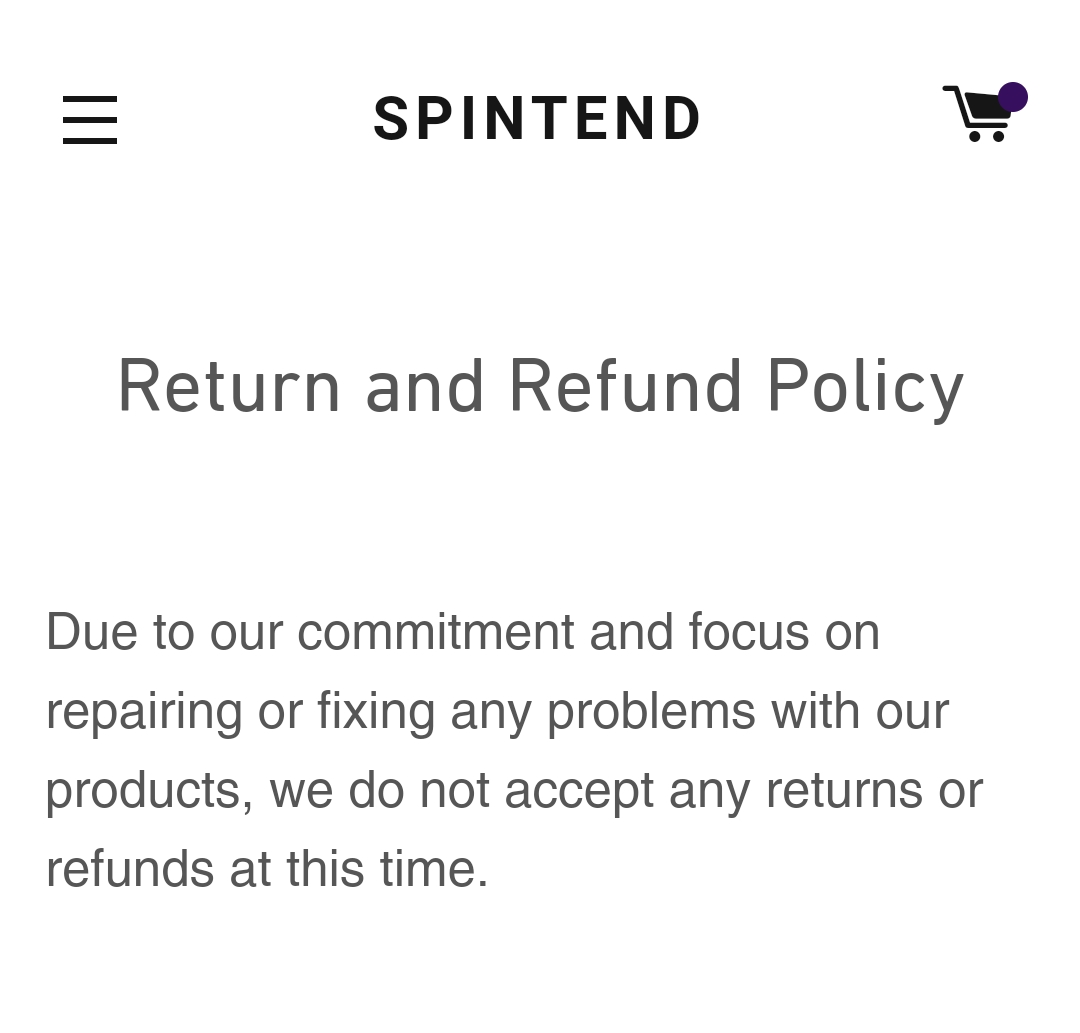Screen dimensions: 1080x1033
Task: Open the hamburger navigation menu
Action: [x=90, y=120]
